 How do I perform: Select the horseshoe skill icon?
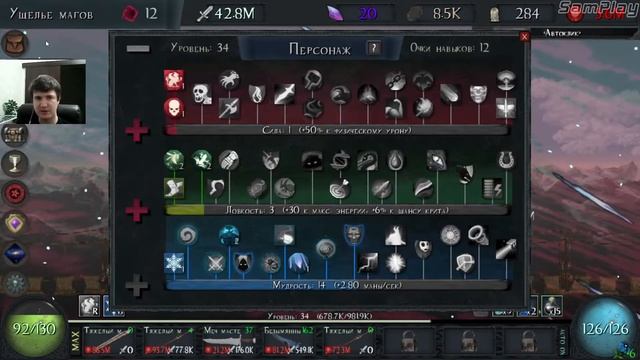[x=506, y=160]
